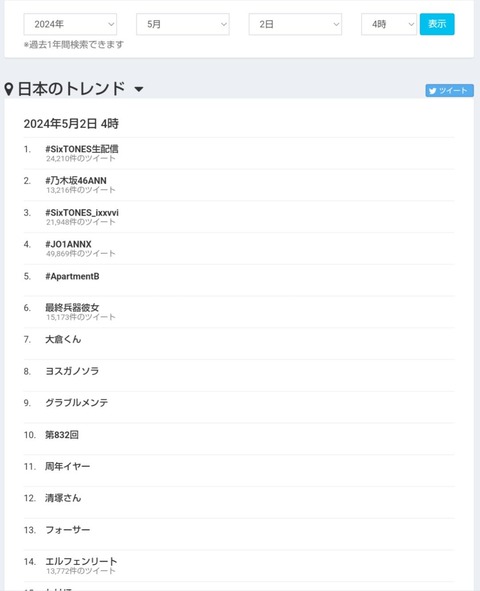
Task: Select the エルフェンリート trend
Action: 81,561
